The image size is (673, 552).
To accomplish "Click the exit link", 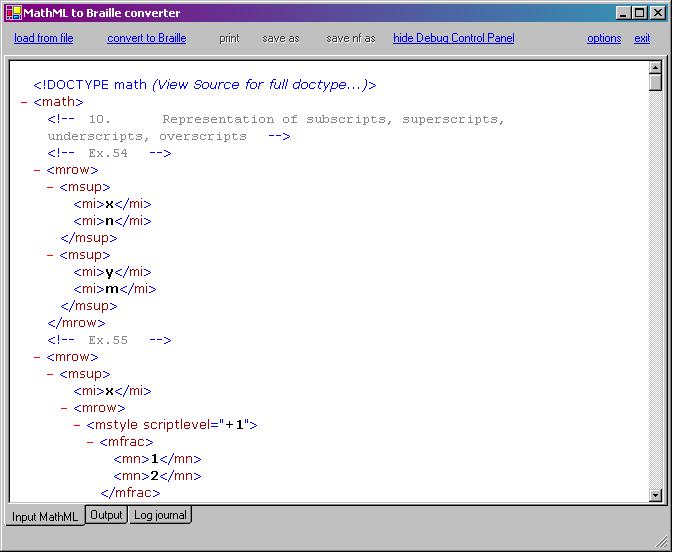I will (x=642, y=38).
